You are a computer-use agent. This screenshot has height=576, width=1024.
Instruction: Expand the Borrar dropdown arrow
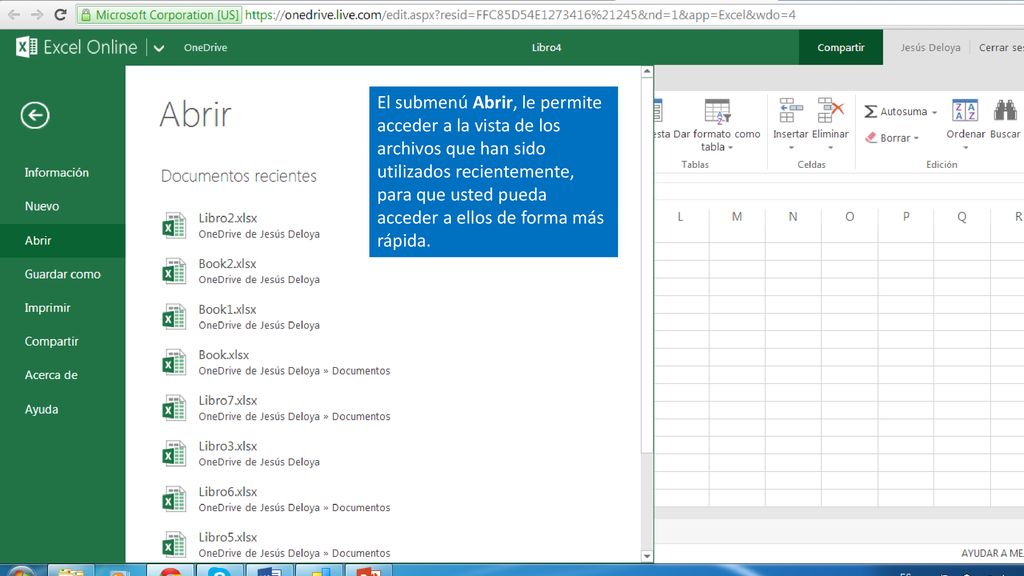click(916, 138)
